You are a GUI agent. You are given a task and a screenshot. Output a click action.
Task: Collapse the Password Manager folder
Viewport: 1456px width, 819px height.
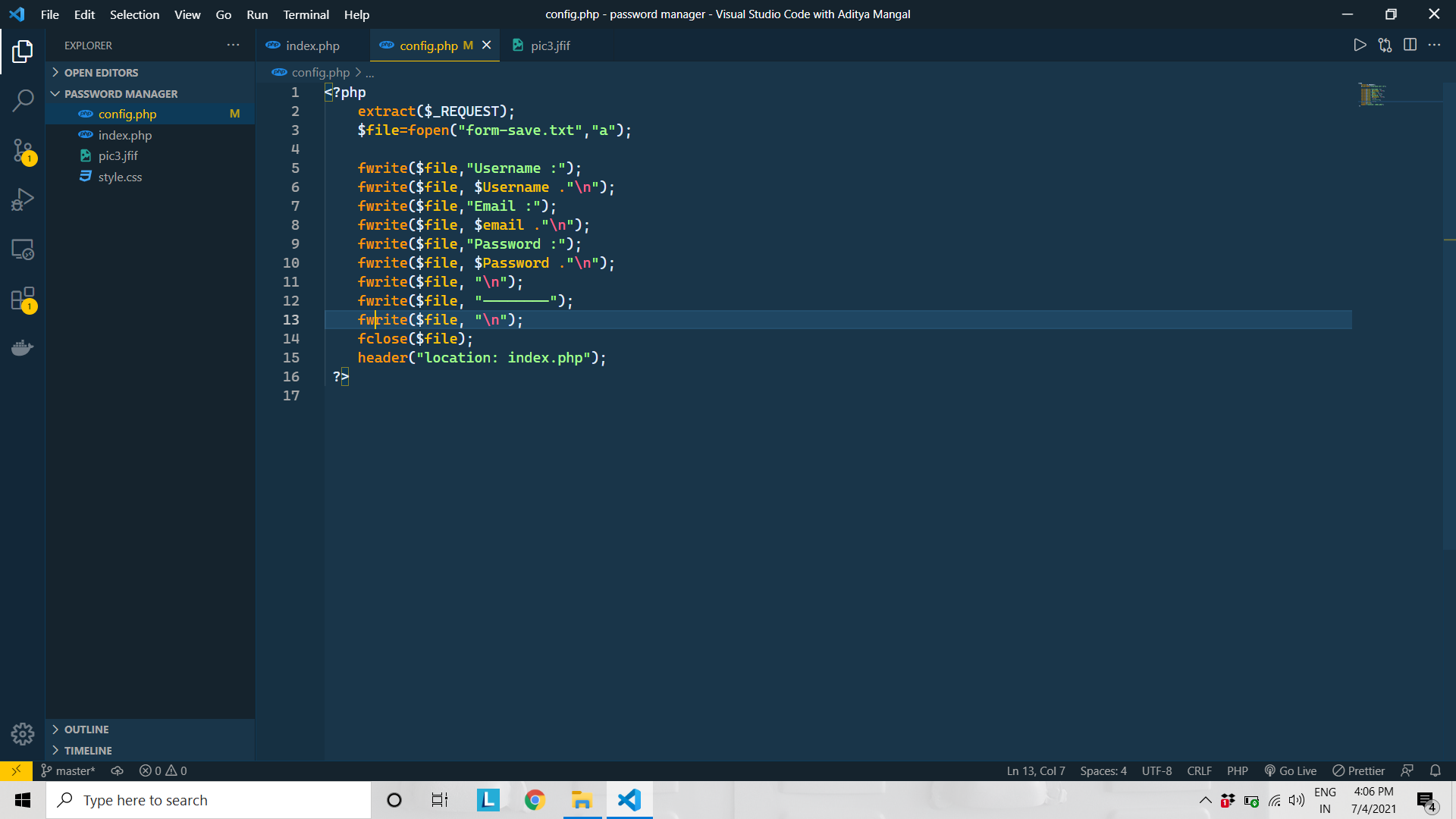(x=121, y=94)
